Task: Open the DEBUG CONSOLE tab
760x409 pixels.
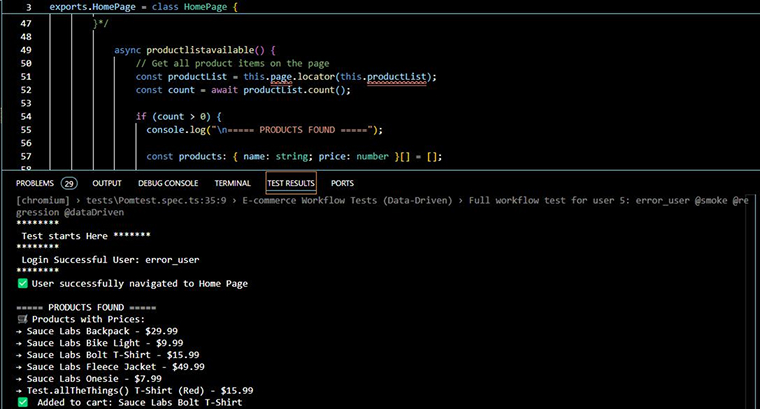Action: [168, 183]
